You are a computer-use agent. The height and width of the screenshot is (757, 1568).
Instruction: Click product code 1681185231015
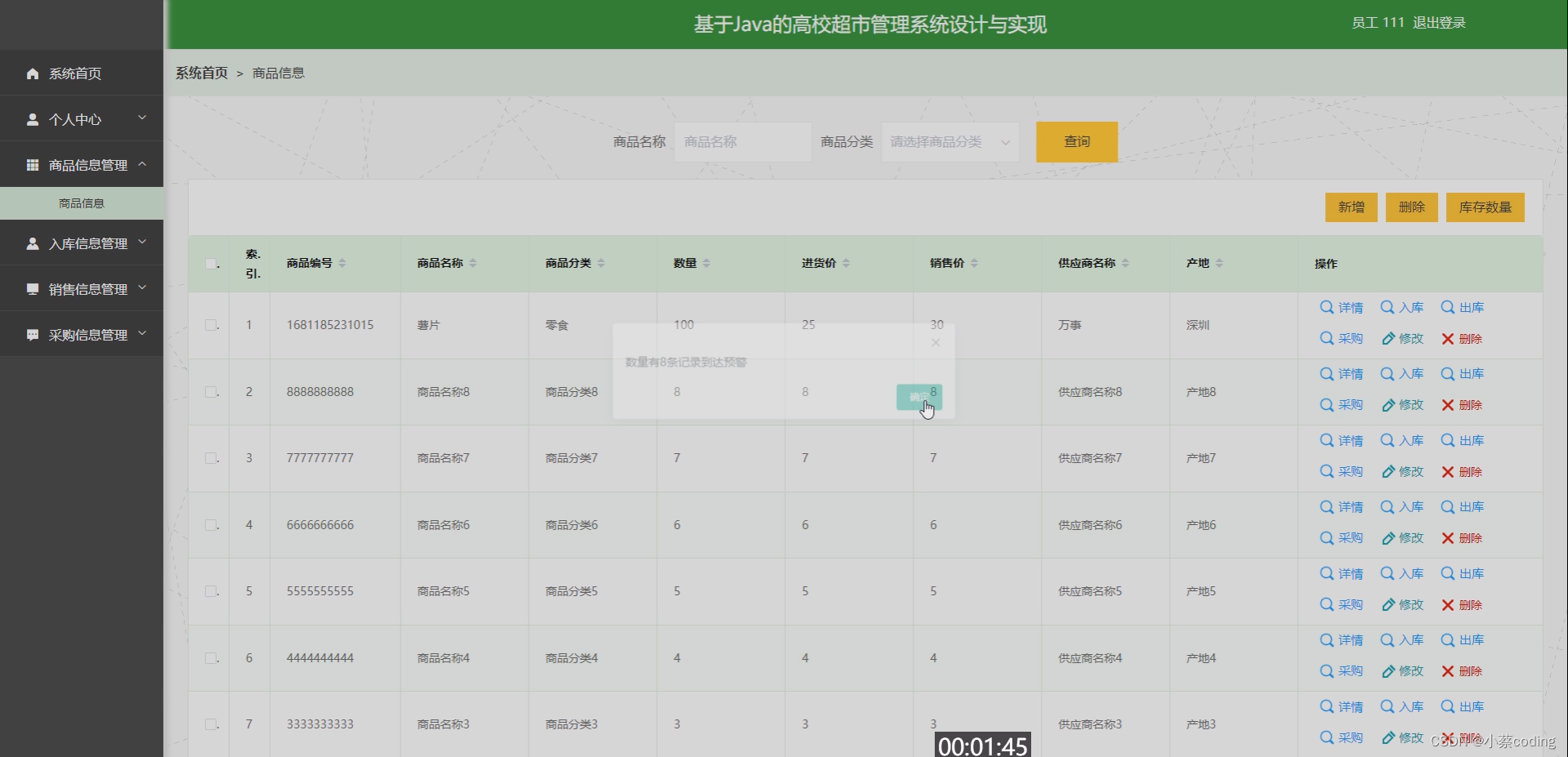[330, 325]
